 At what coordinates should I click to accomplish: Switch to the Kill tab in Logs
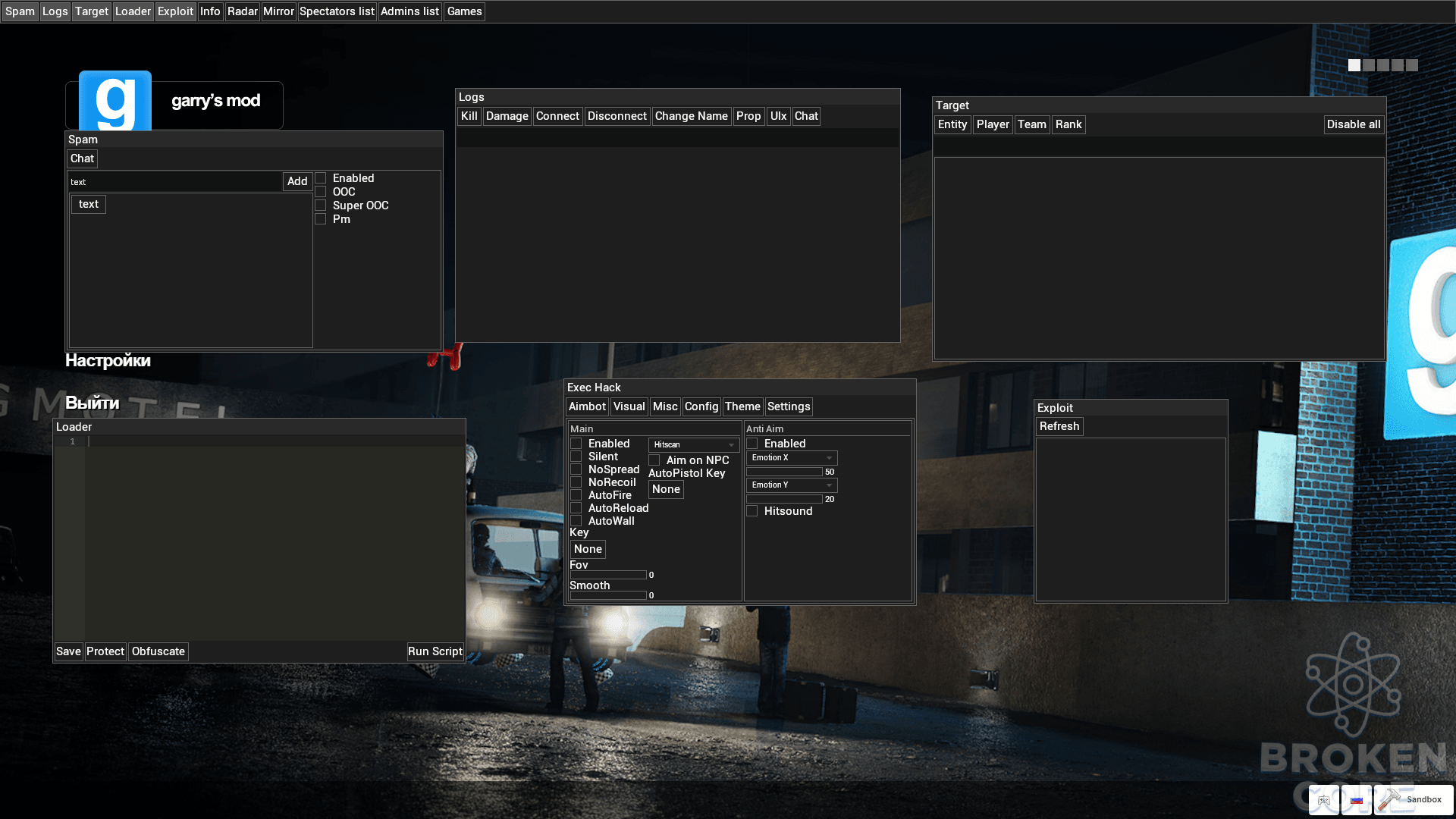pyautogui.click(x=469, y=116)
